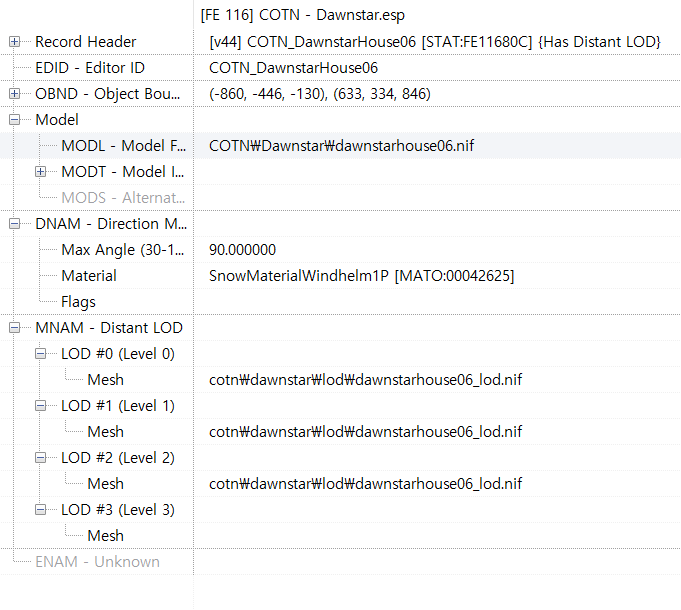Select the grayed-out MODS Alternate Textures row
The image size is (681, 610).
[122, 198]
